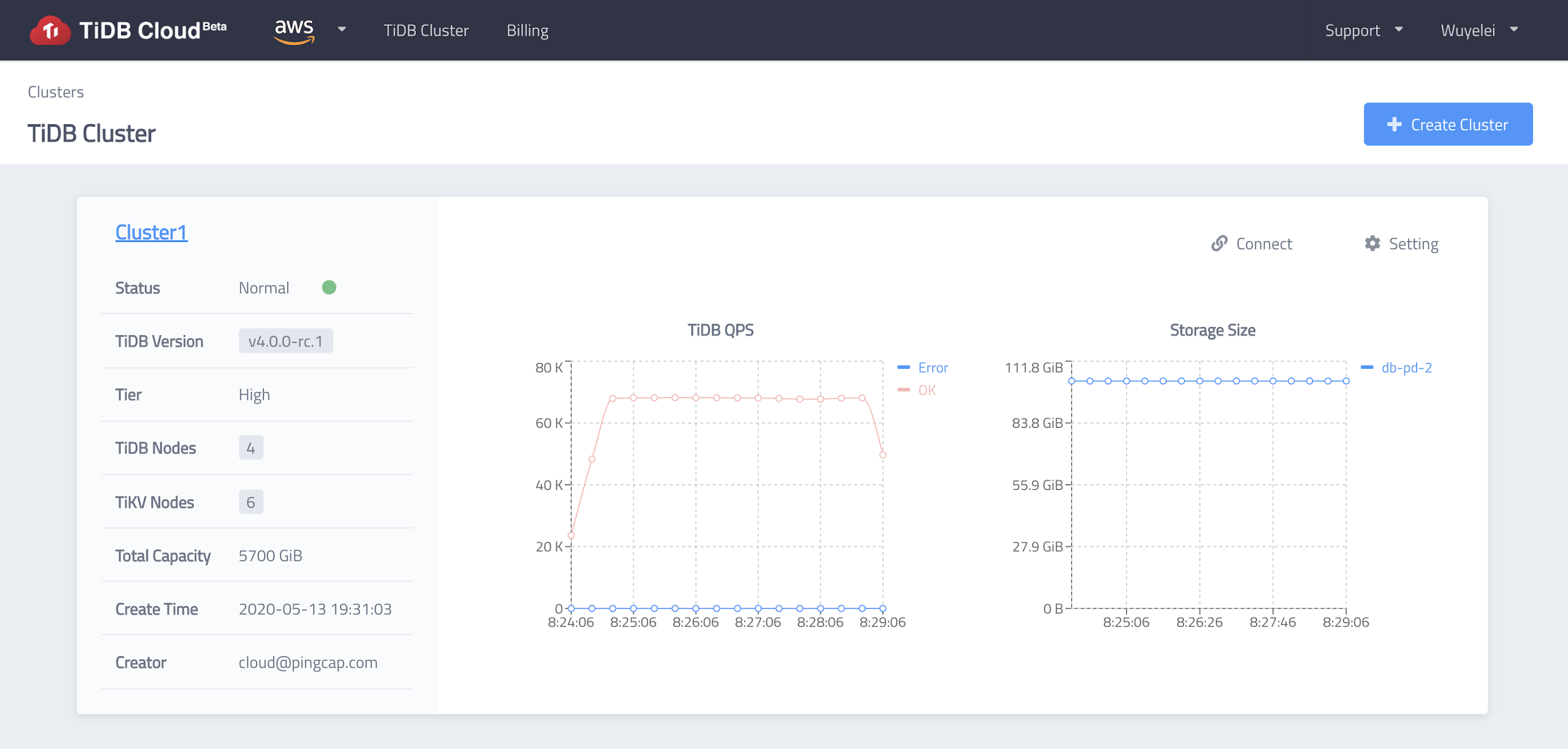This screenshot has width=1568, height=749.
Task: Click the blue Error legend swatch
Action: click(x=904, y=367)
